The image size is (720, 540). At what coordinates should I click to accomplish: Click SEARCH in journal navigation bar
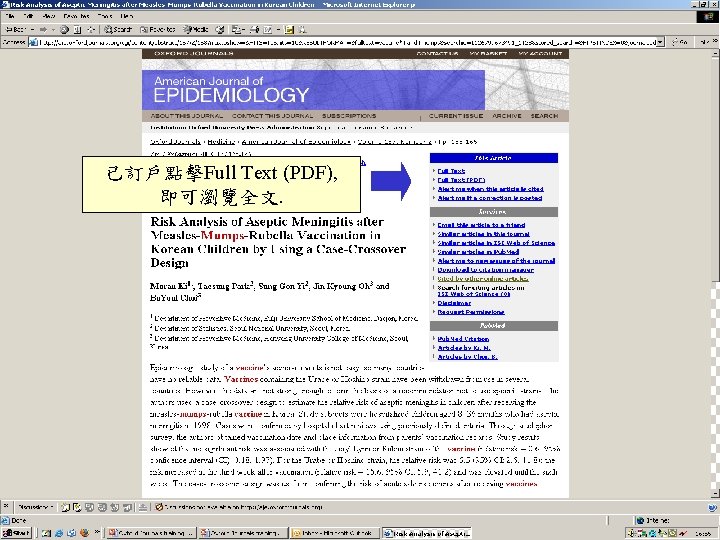pyautogui.click(x=544, y=116)
